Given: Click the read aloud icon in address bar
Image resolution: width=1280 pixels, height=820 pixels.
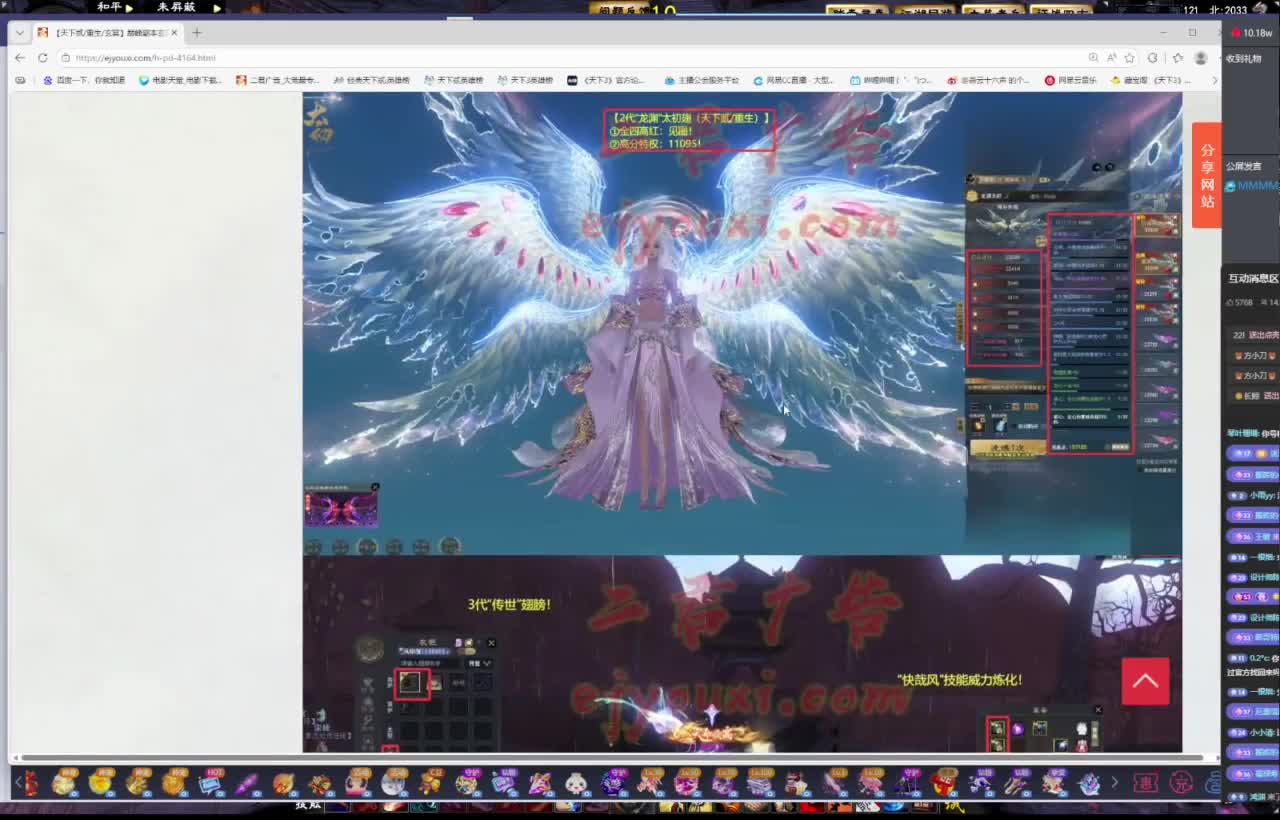Looking at the screenshot, I should click(1111, 58).
